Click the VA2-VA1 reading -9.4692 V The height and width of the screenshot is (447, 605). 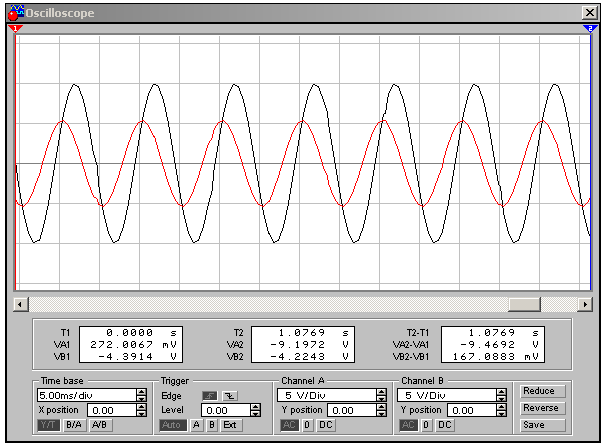tap(499, 344)
